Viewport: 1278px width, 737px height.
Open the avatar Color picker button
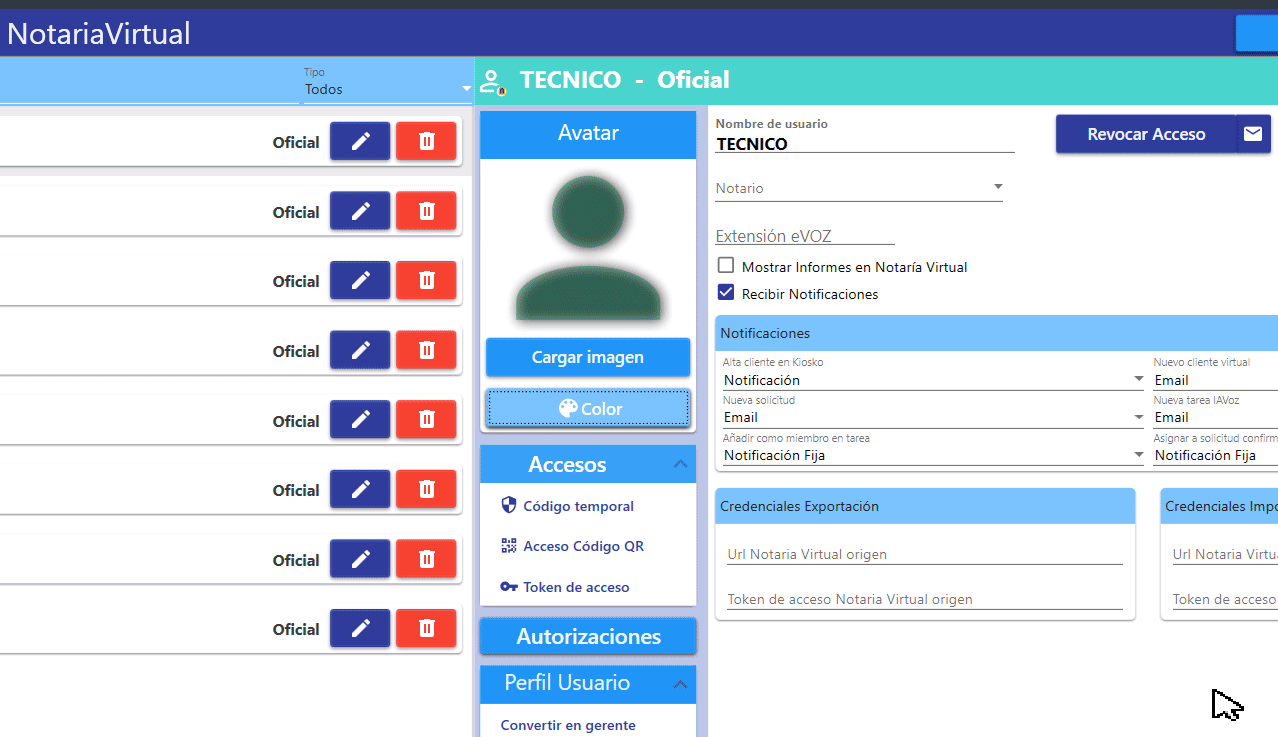pyautogui.click(x=588, y=409)
